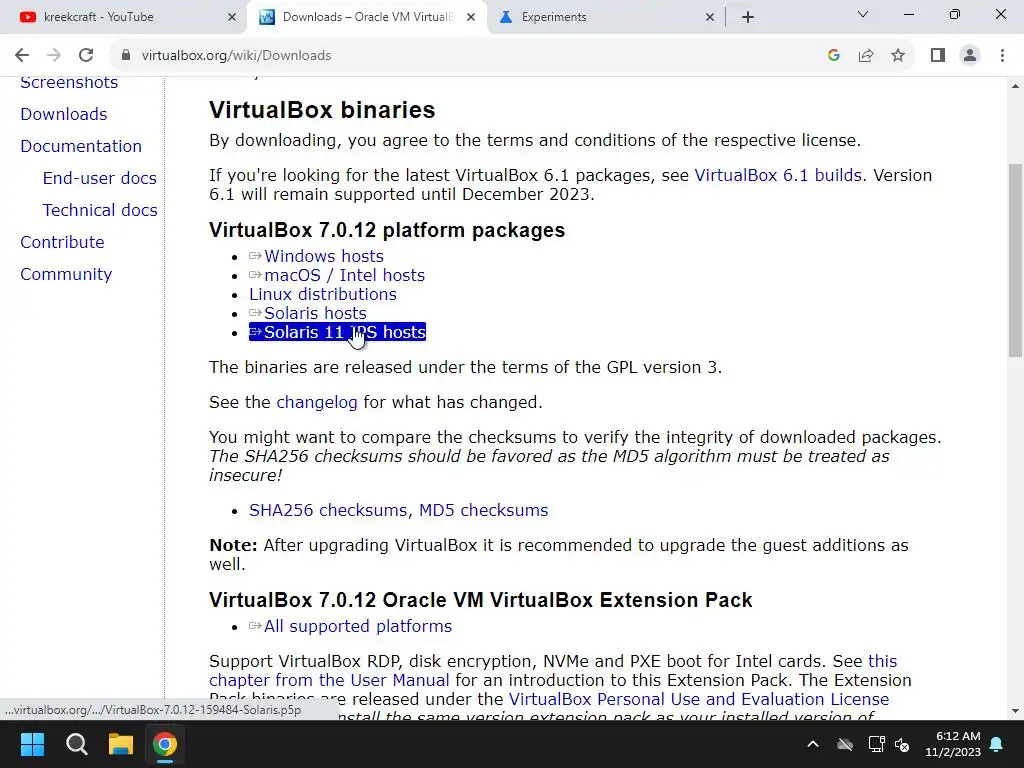Screen dimensions: 1024x768
Task: Download macOS / Intel hosts package
Action: pos(344,275)
